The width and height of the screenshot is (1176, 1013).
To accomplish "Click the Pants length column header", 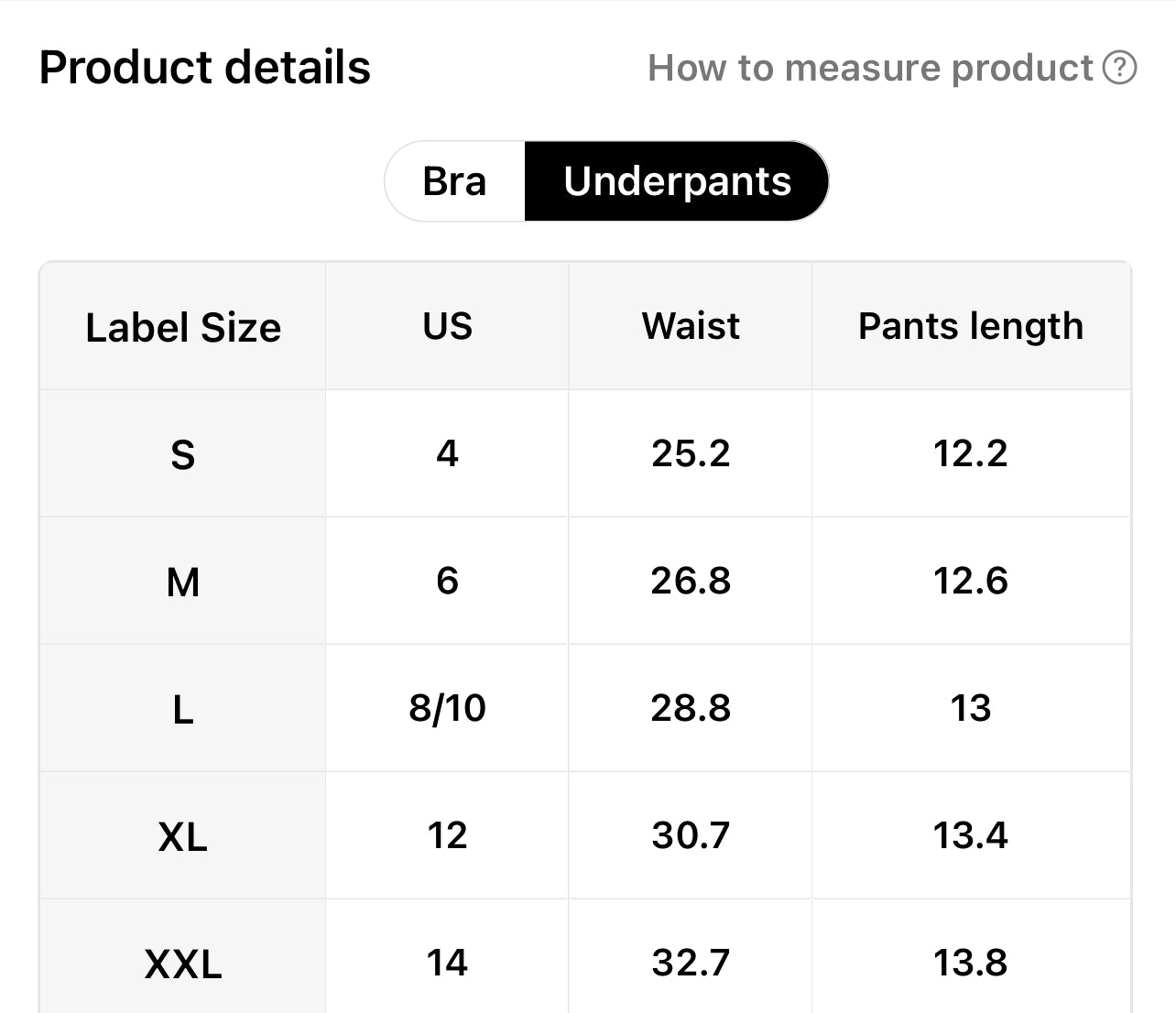I will pos(971,326).
